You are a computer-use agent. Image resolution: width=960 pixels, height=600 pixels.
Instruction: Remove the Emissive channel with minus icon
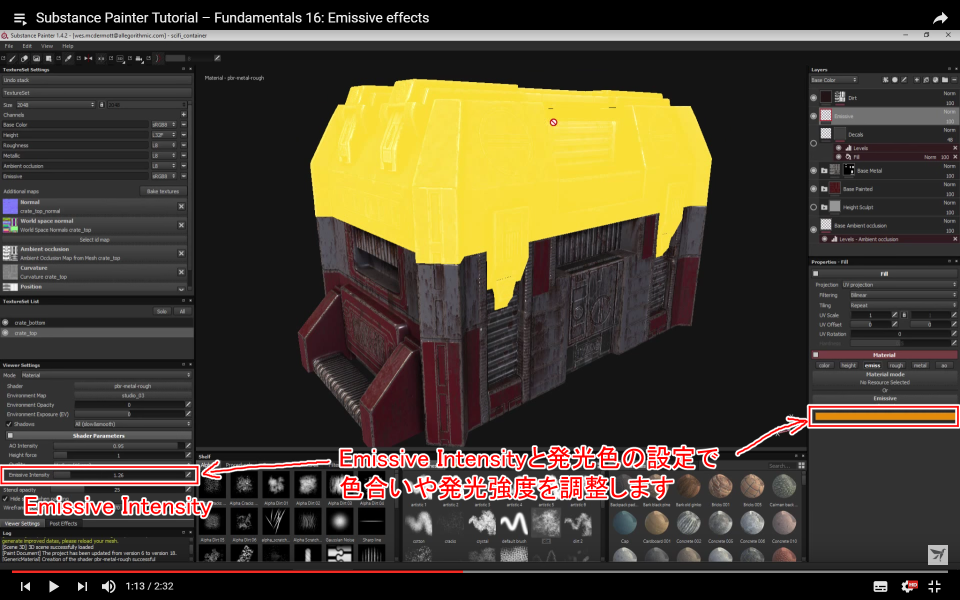pos(183,176)
